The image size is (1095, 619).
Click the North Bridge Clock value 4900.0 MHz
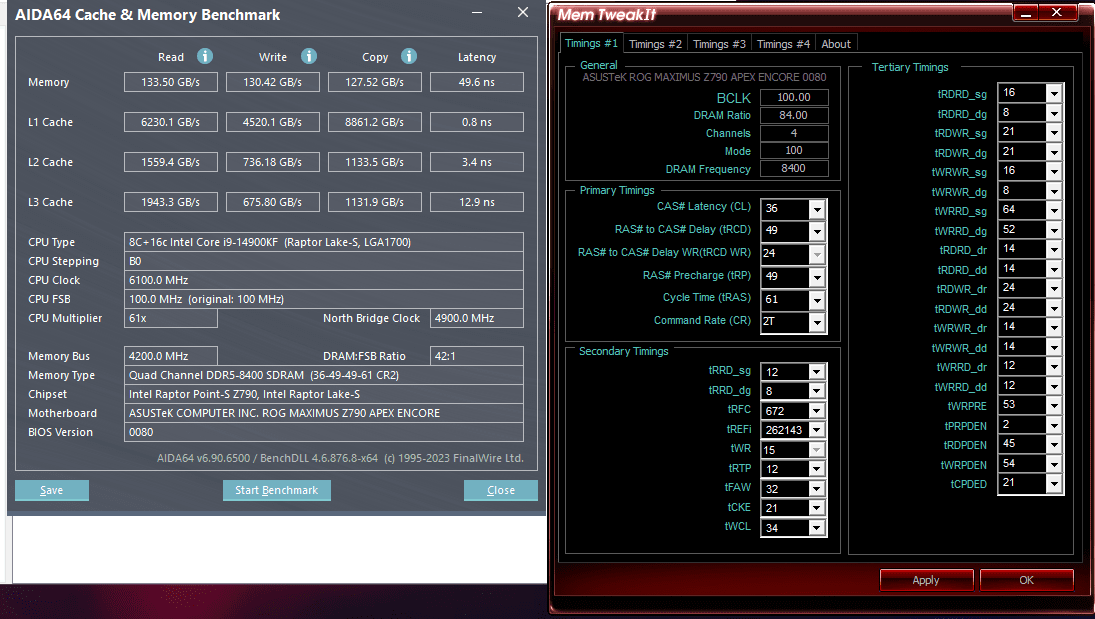click(x=477, y=318)
